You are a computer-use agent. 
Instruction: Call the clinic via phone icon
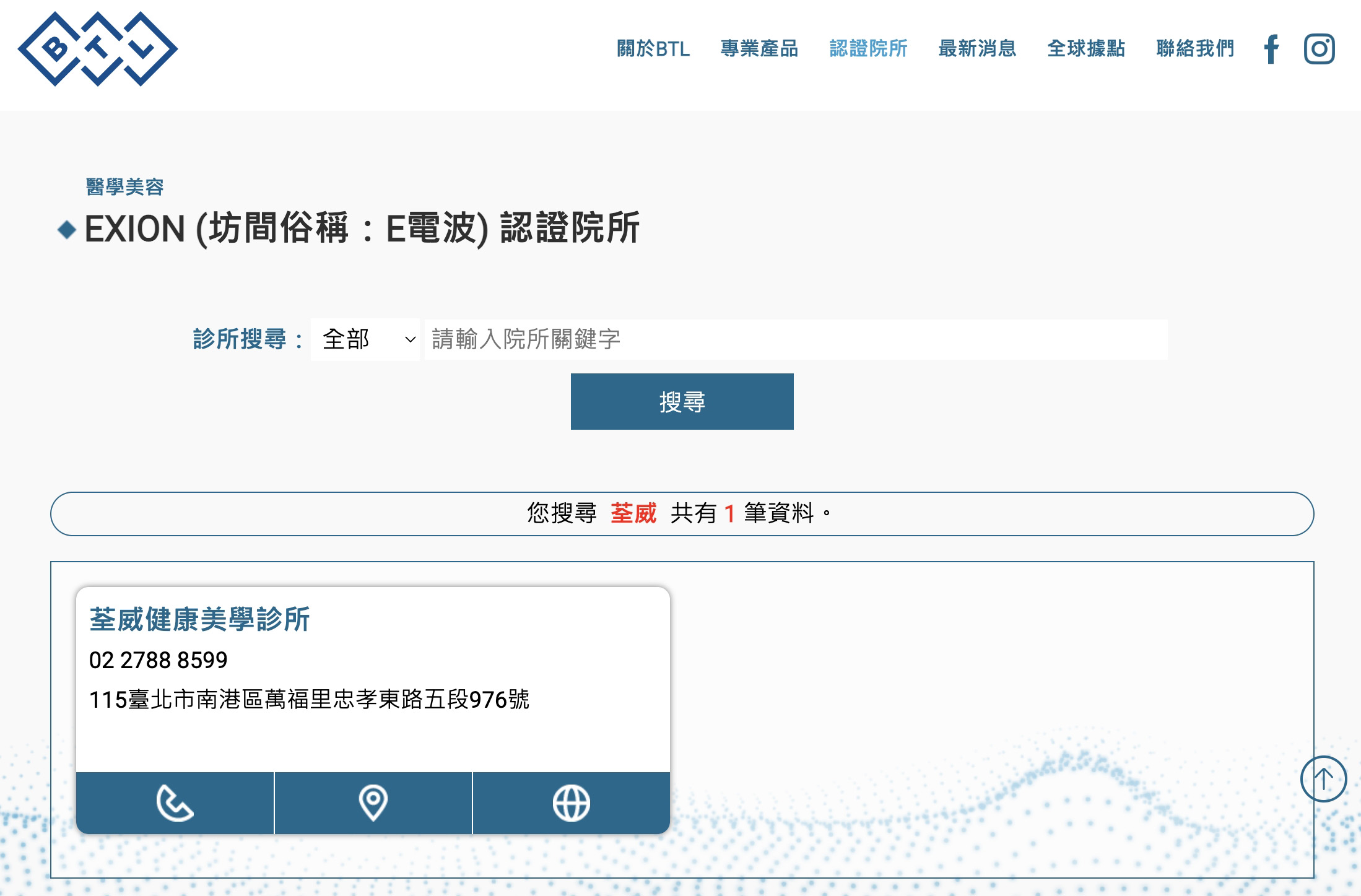[x=175, y=803]
